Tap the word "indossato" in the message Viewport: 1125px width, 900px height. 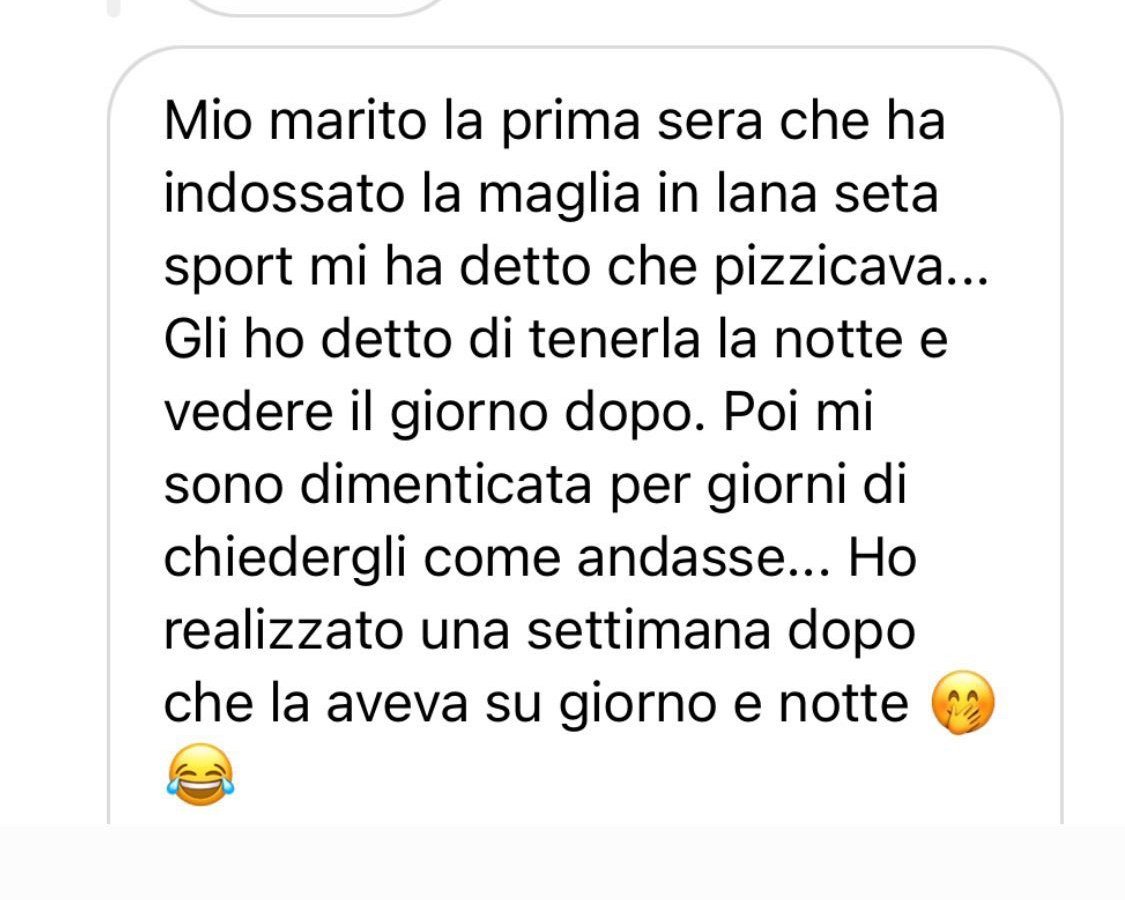coord(284,194)
